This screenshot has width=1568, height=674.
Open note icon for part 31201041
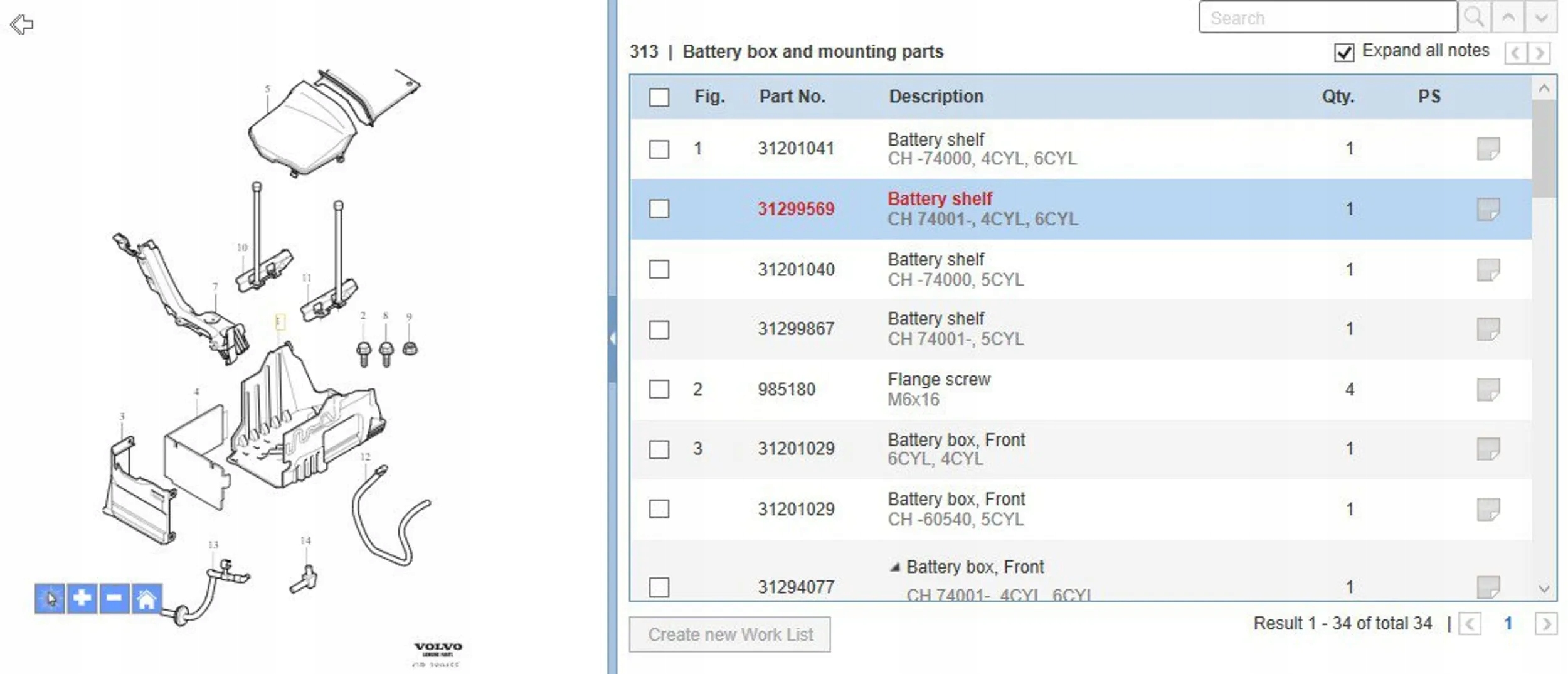[1488, 149]
